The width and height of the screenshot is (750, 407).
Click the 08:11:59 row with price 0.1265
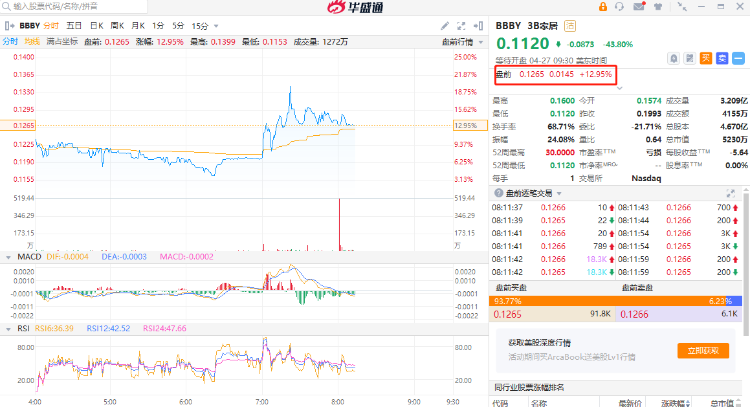tap(678, 272)
